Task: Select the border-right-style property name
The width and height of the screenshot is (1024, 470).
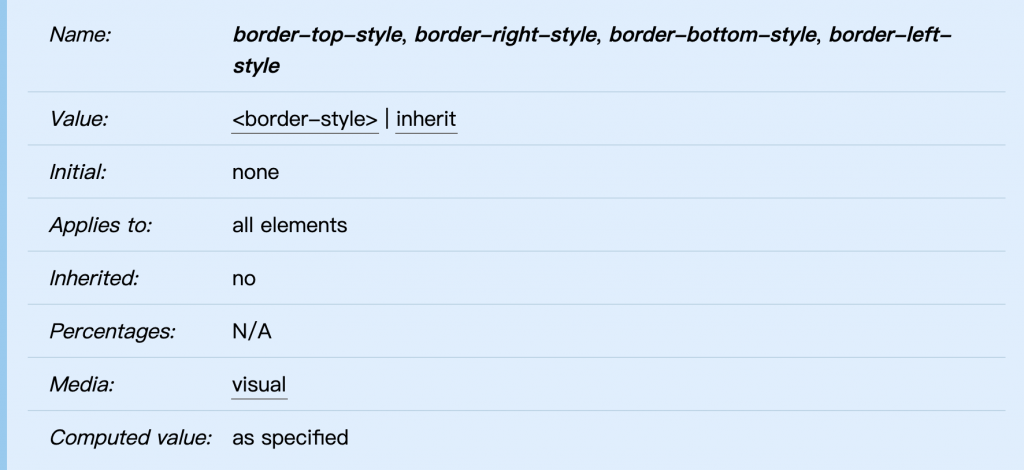Action: (x=505, y=35)
